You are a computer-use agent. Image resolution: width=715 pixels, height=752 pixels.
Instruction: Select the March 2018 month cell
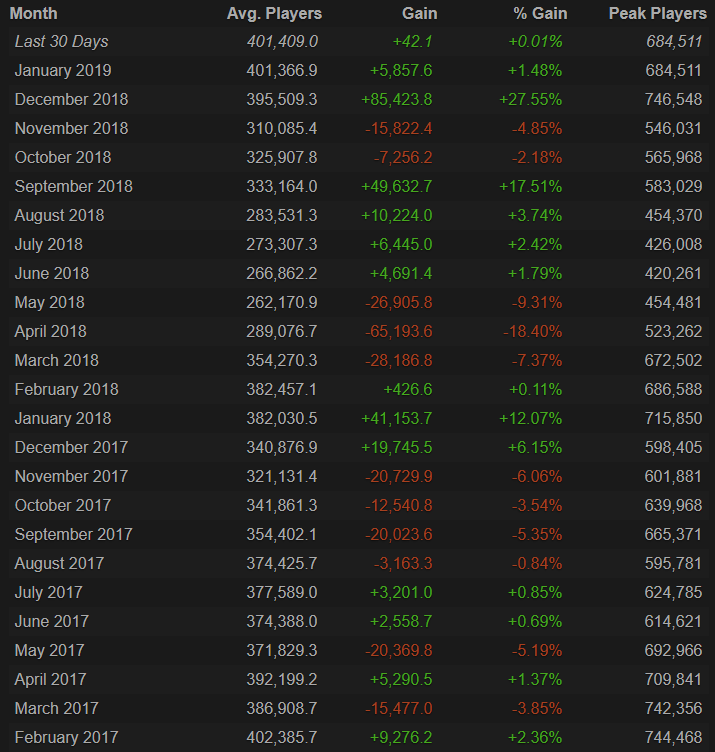point(57,360)
